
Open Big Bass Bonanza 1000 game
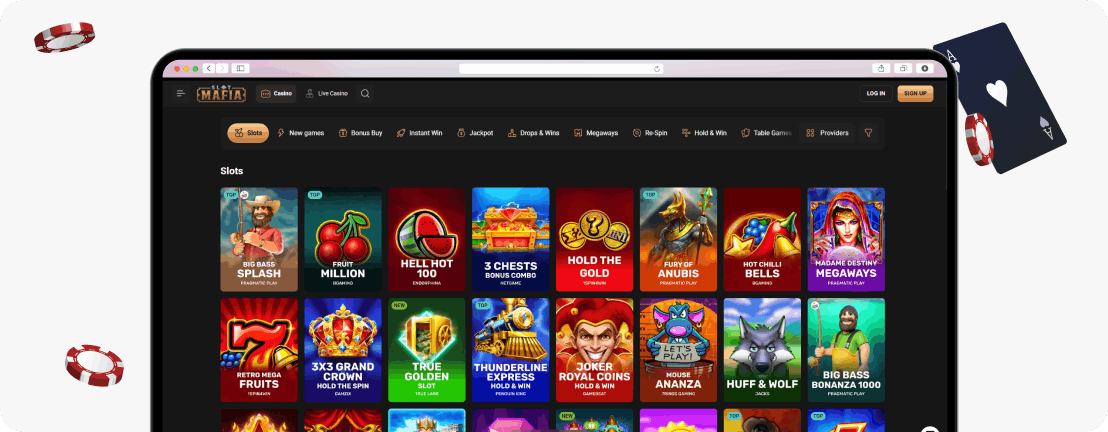(x=847, y=350)
